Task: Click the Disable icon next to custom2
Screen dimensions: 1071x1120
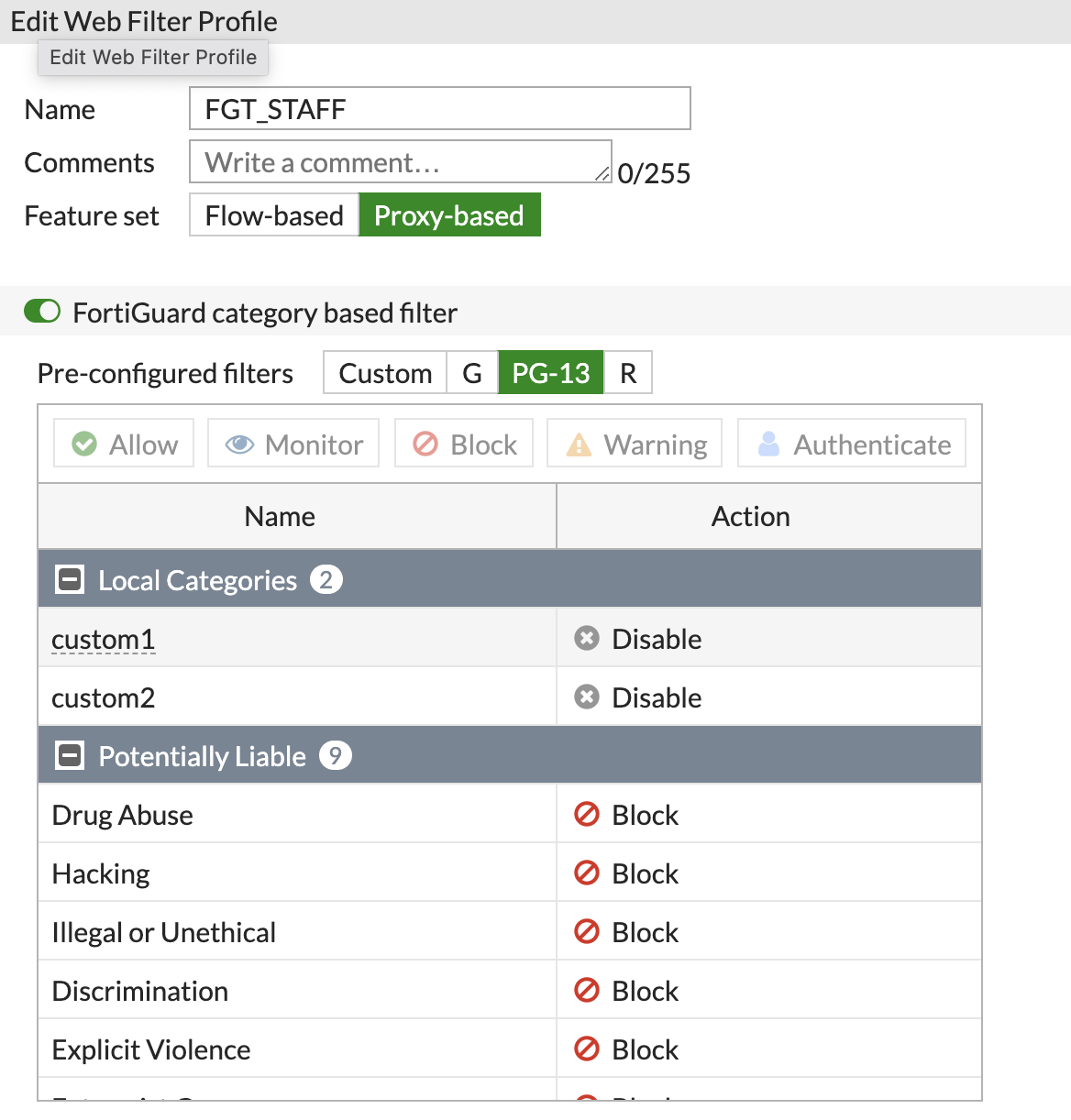Action: [587, 697]
